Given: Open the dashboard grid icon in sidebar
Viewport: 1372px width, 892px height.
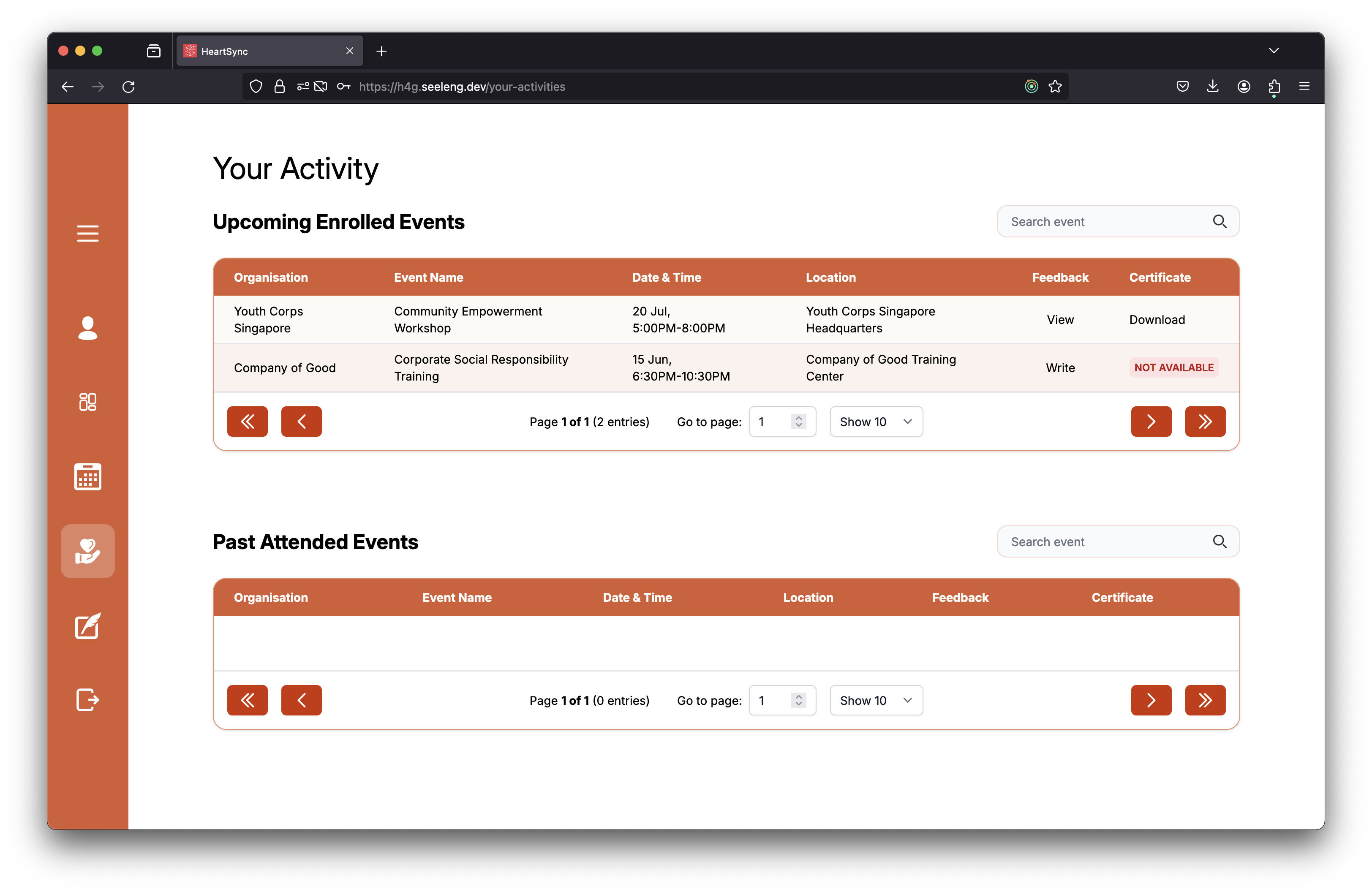Looking at the screenshot, I should pyautogui.click(x=87, y=402).
